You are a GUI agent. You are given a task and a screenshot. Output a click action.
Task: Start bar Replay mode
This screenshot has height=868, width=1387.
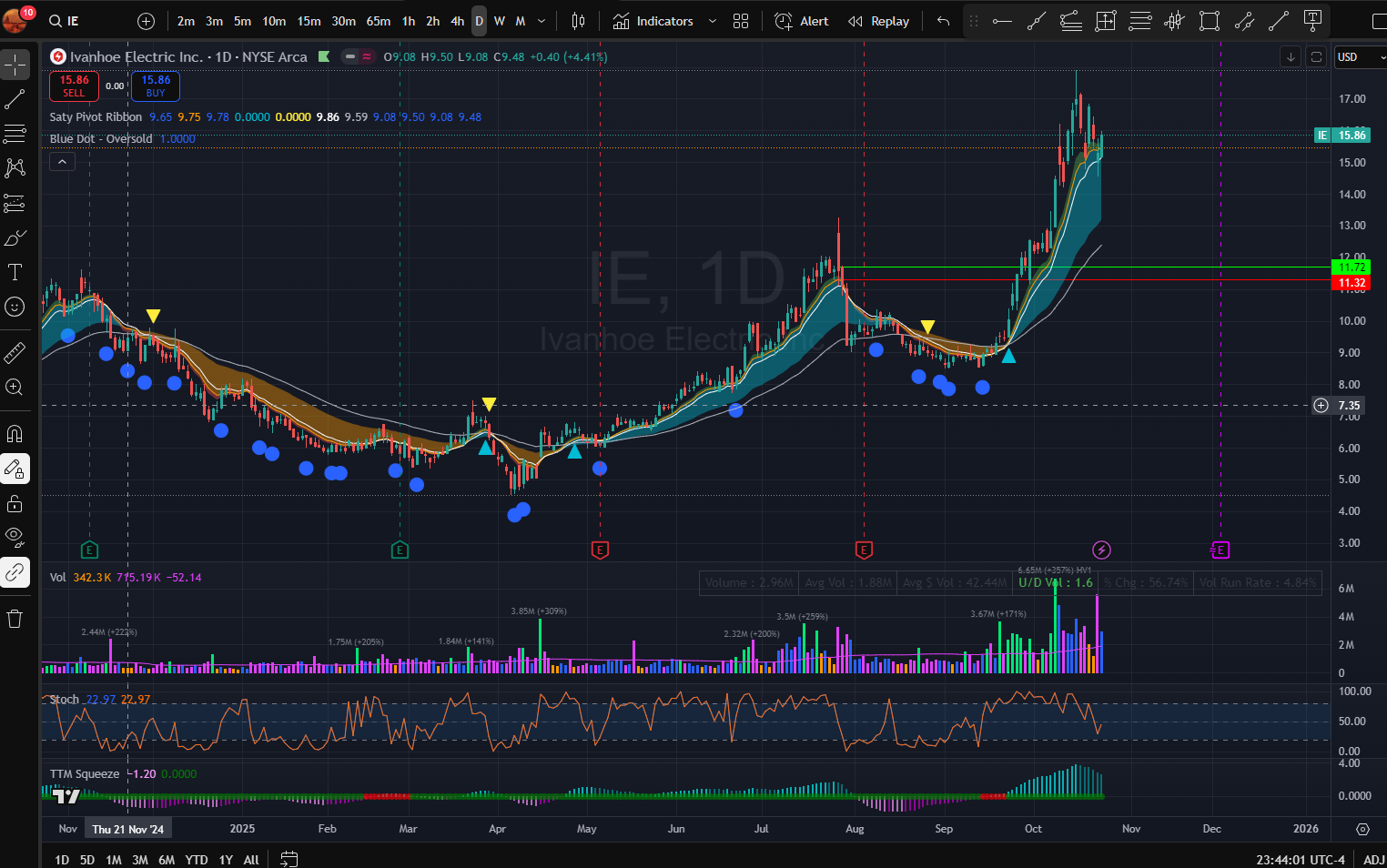(x=879, y=21)
